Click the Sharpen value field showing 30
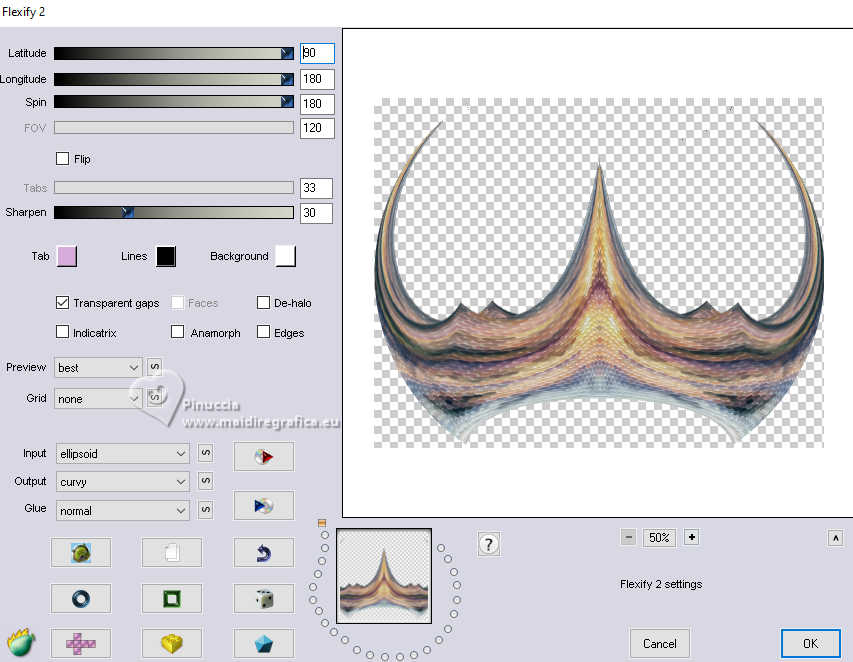 tap(316, 213)
